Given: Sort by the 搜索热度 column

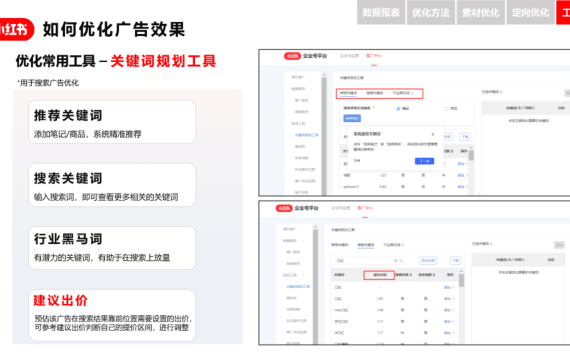Looking at the screenshot, I should pos(404,275).
